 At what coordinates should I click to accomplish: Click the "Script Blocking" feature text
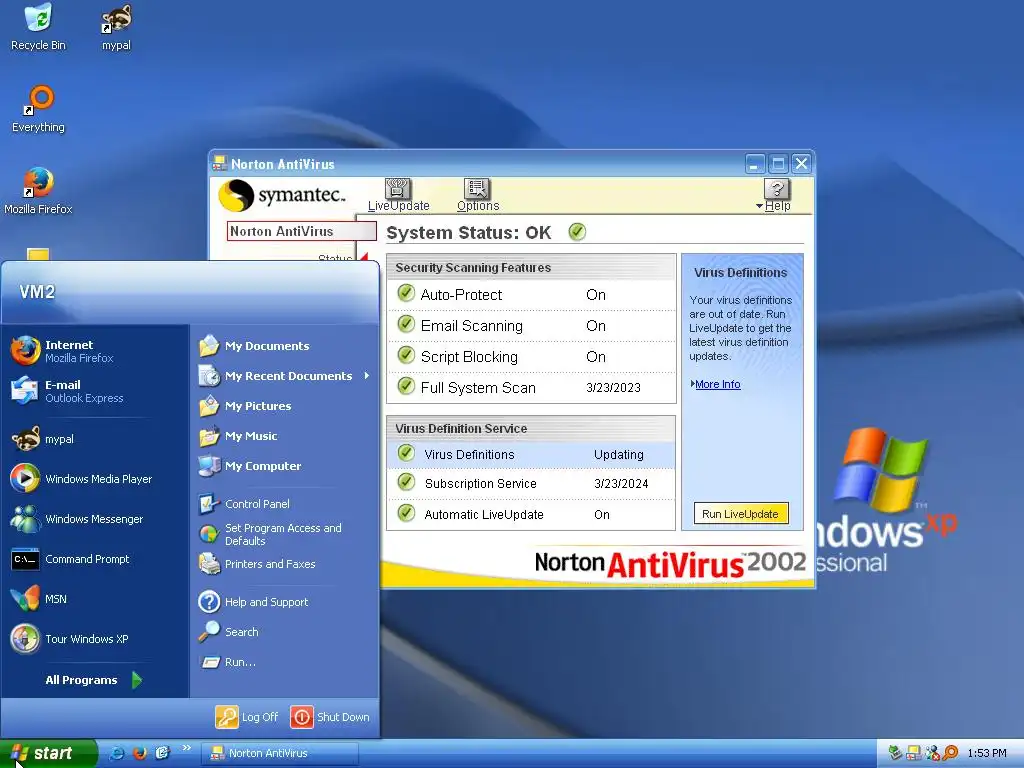click(469, 357)
